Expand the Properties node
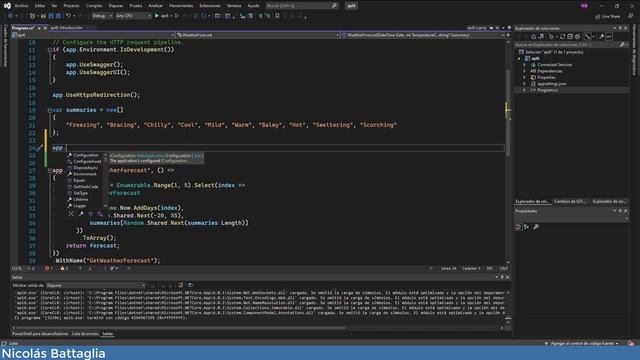This screenshot has height=360, width=640. tap(524, 78)
